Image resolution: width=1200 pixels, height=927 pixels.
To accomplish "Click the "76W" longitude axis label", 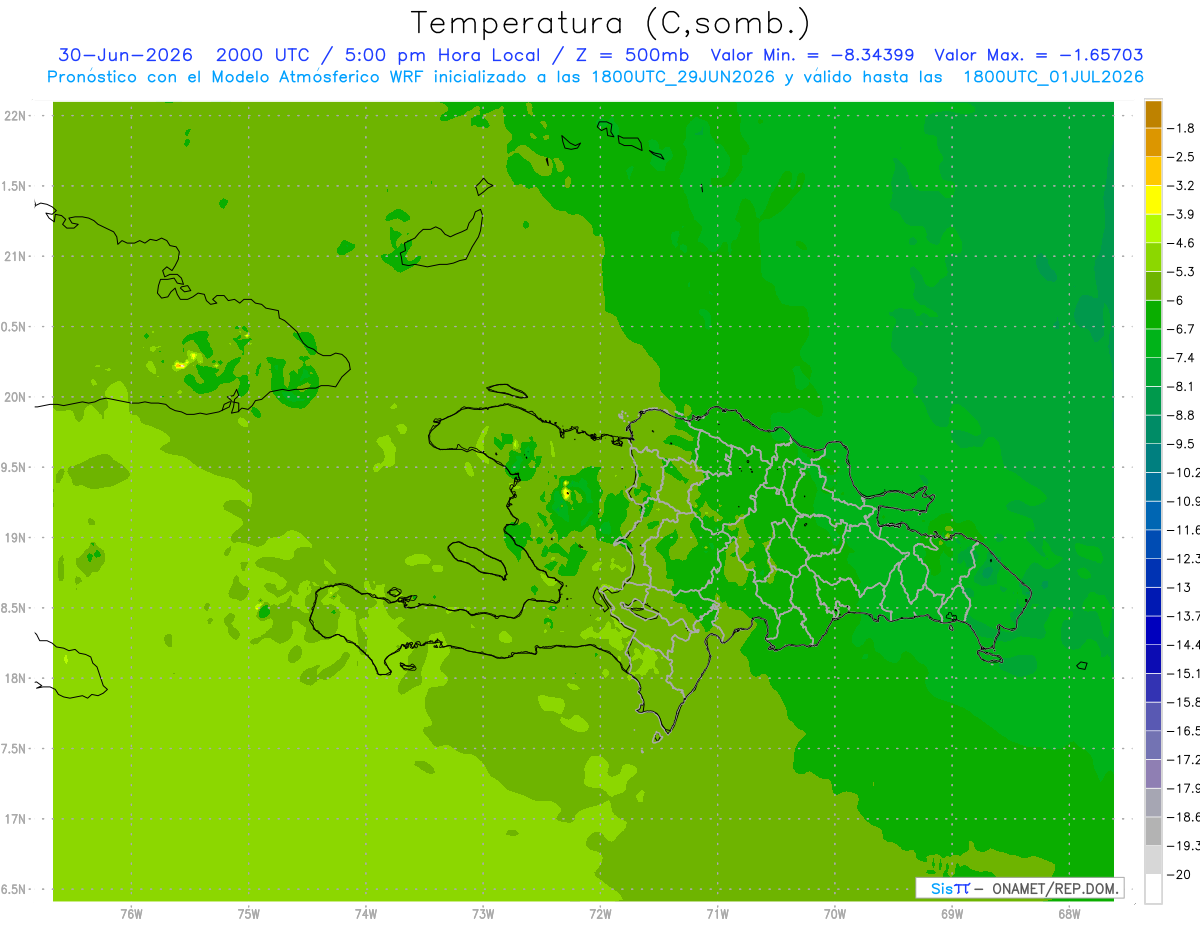I will [131, 914].
